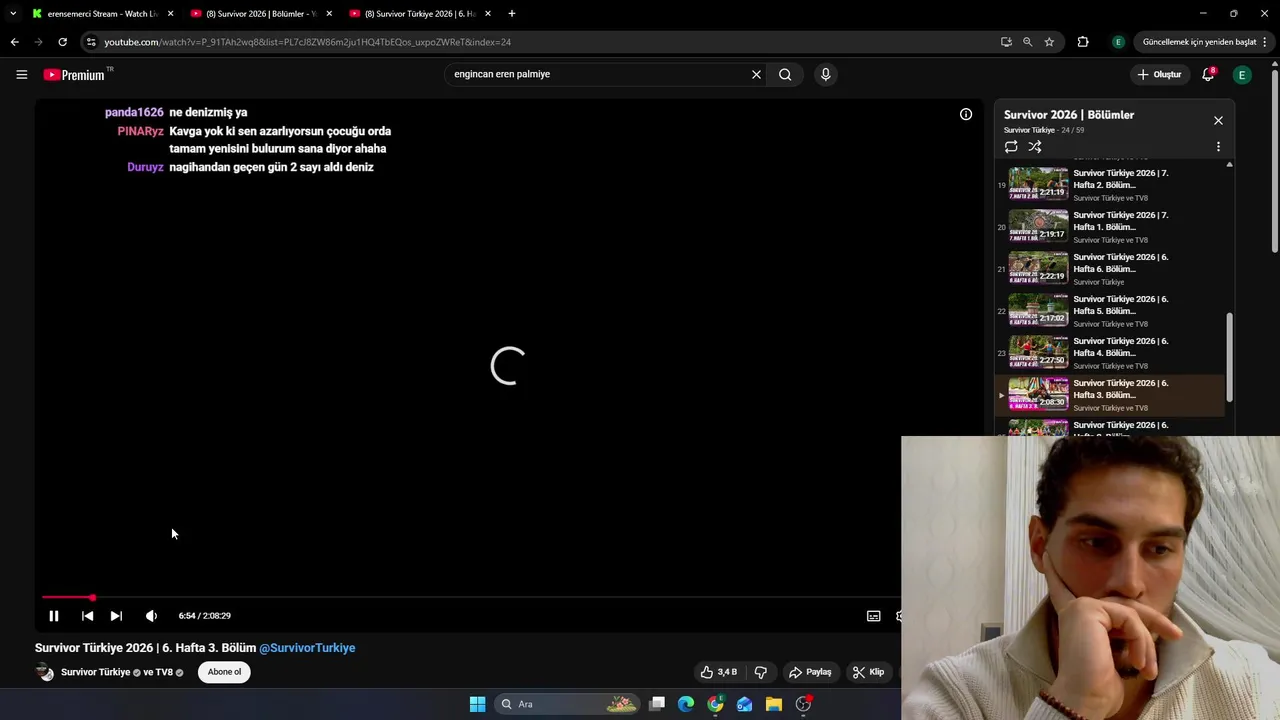1280x720 pixels.
Task: Open the Chrome three-dot menu
Action: coord(1266,42)
